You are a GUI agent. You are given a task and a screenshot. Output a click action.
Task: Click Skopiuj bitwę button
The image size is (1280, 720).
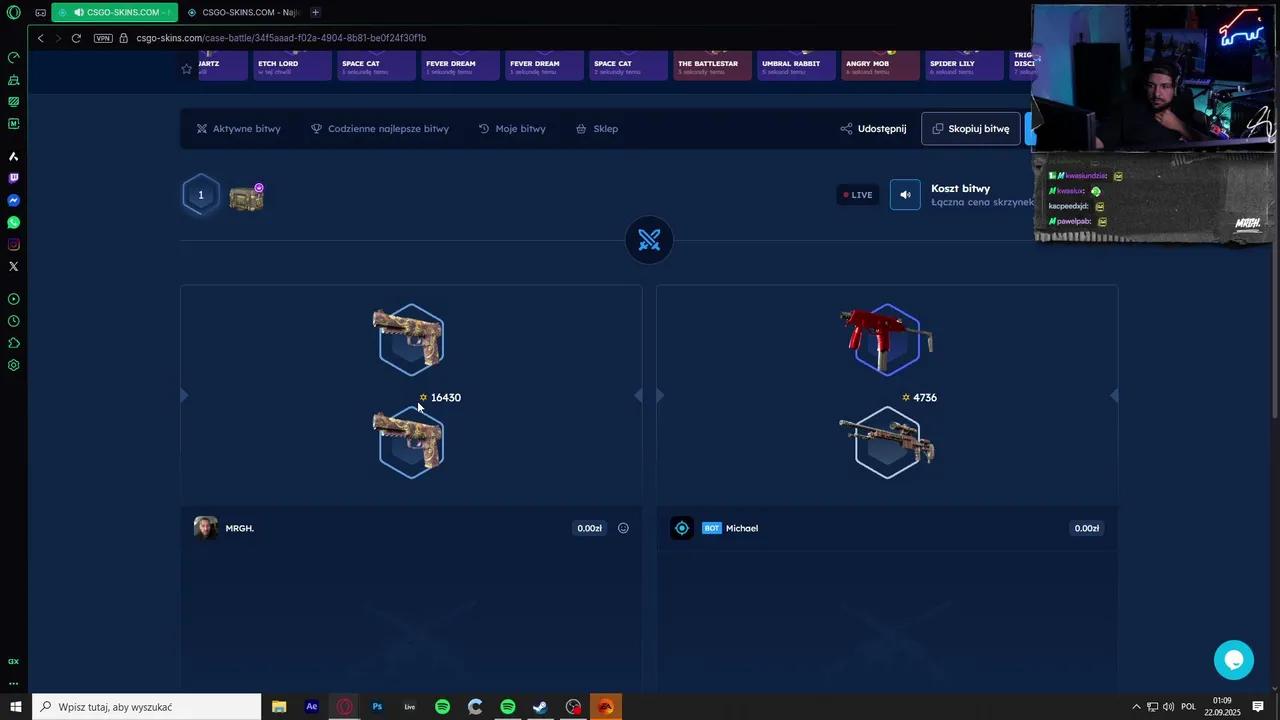coord(971,129)
